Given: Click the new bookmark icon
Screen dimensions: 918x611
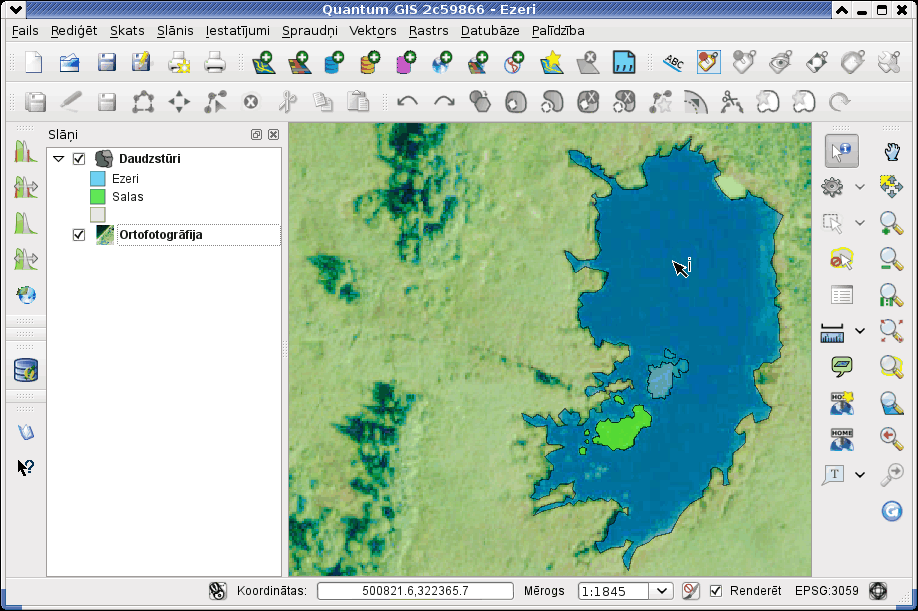Looking at the screenshot, I should [842, 403].
